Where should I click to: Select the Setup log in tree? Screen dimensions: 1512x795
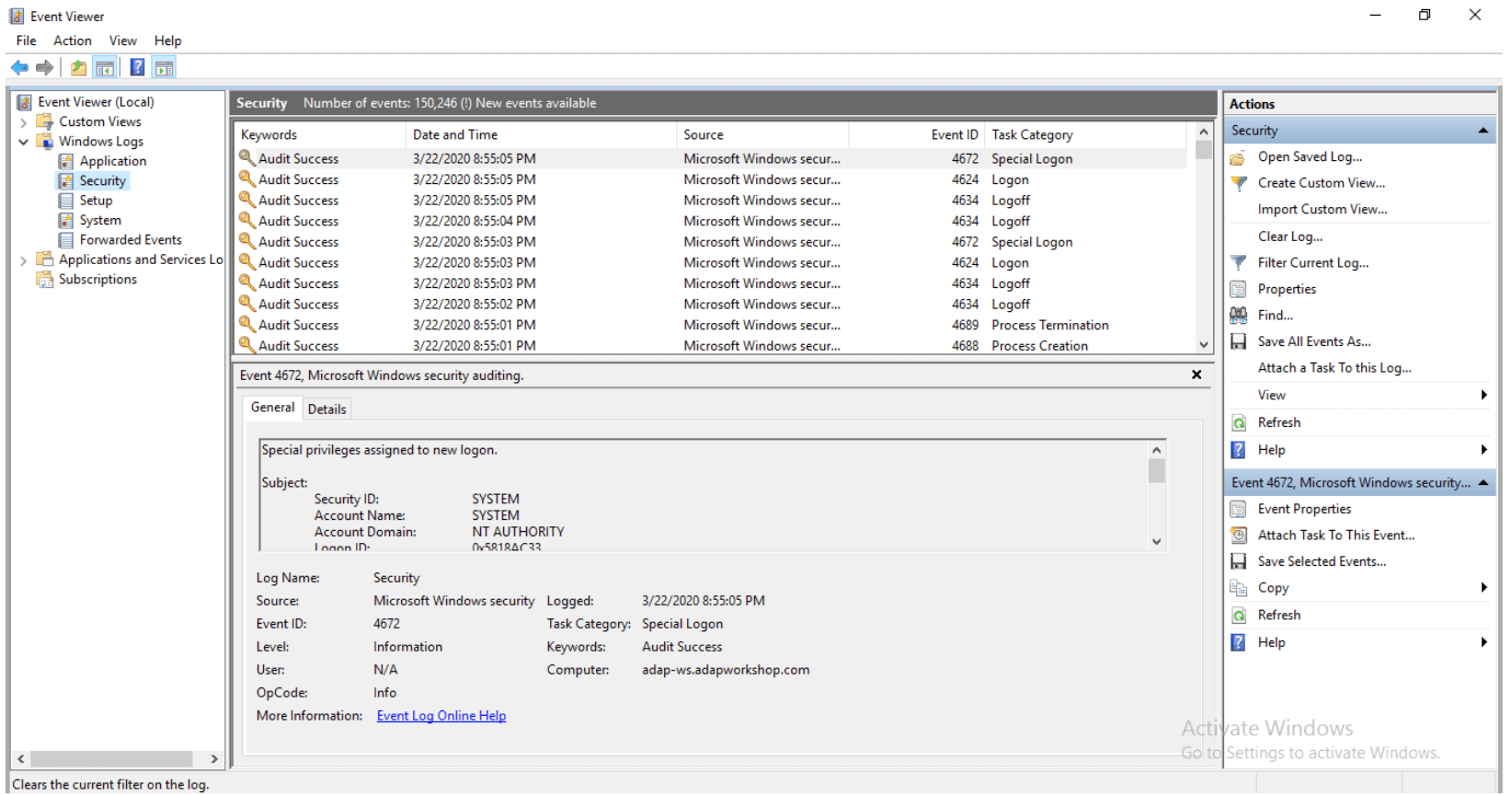tap(96, 201)
